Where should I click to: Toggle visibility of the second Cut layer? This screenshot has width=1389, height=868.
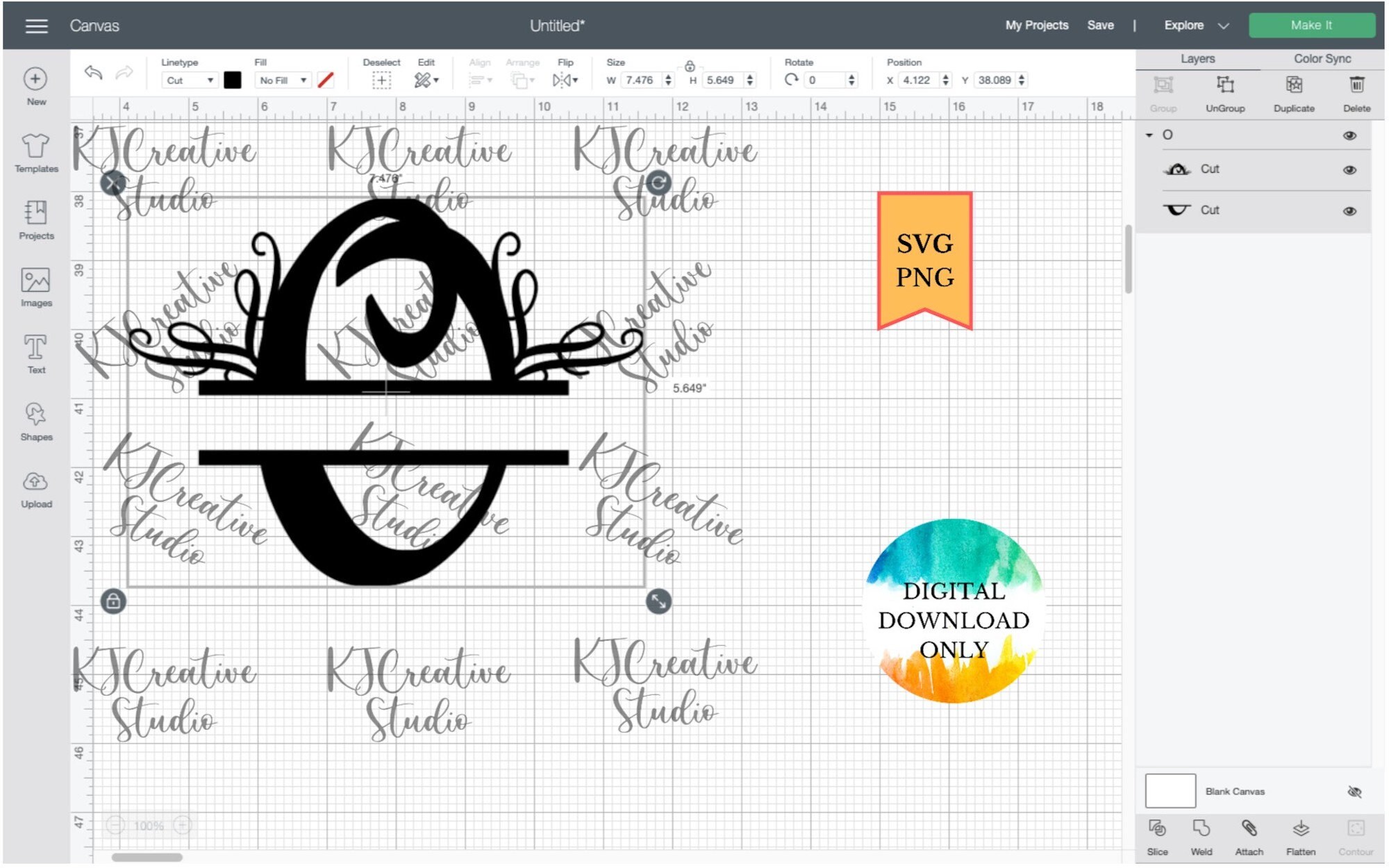point(1350,210)
